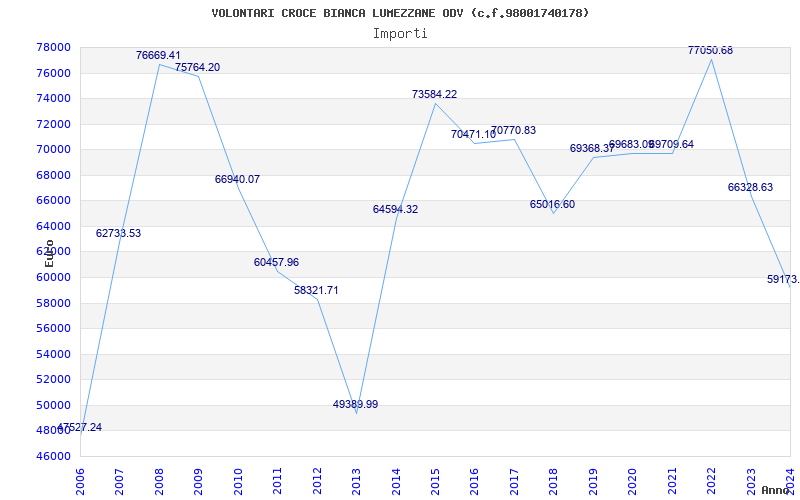Click the Euro y-axis title
Viewport: 800px width, 500px height.
(x=49, y=253)
